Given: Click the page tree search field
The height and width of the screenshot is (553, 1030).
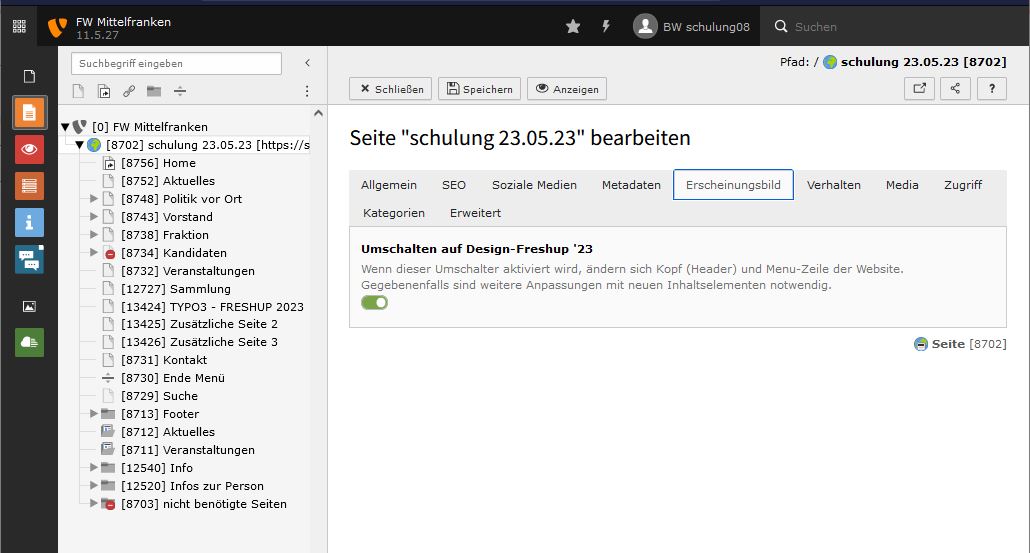Looking at the screenshot, I should click(x=176, y=64).
